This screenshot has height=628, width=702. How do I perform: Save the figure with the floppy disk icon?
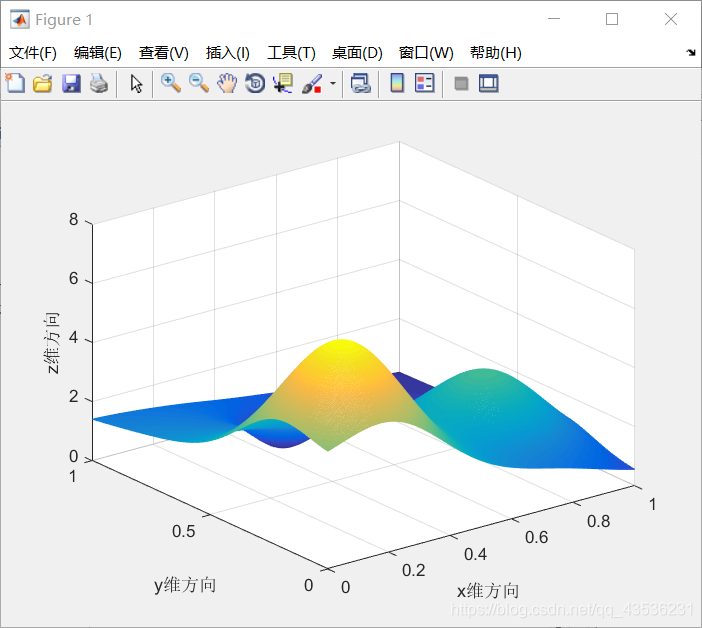[x=71, y=83]
